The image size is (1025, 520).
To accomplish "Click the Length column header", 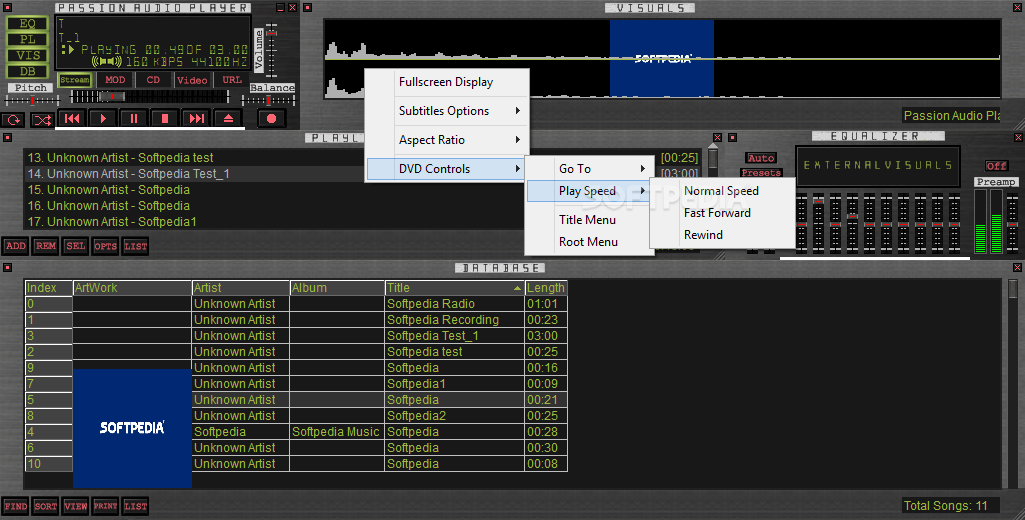I will pyautogui.click(x=546, y=288).
